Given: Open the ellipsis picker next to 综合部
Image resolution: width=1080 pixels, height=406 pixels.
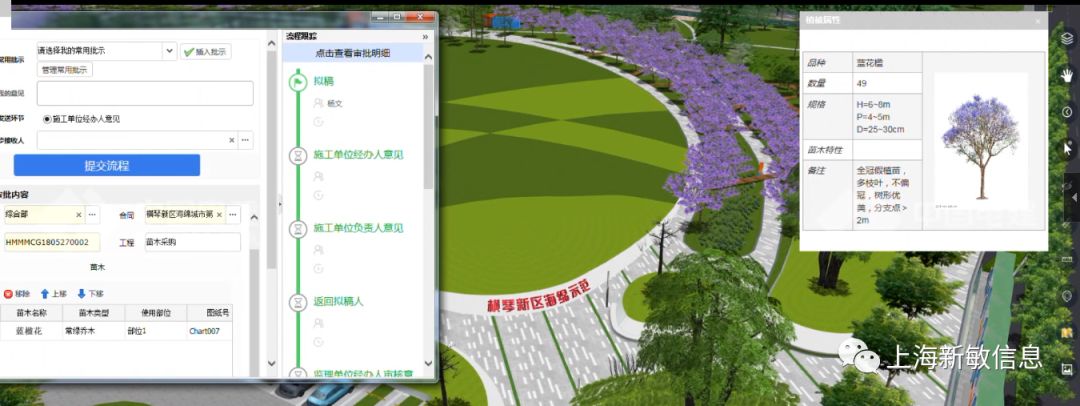Looking at the screenshot, I should pyautogui.click(x=93, y=215).
